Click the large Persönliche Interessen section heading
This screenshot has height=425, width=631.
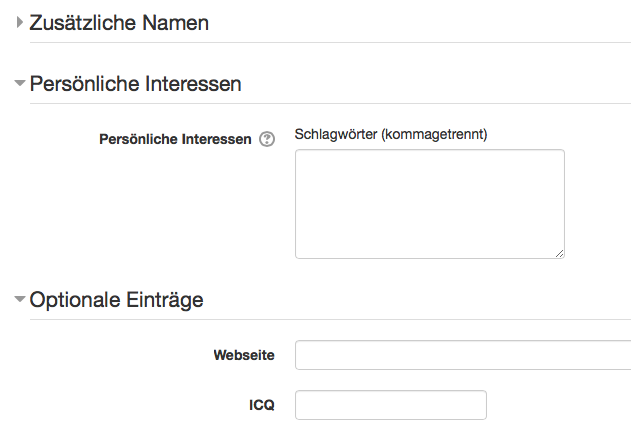(x=136, y=84)
